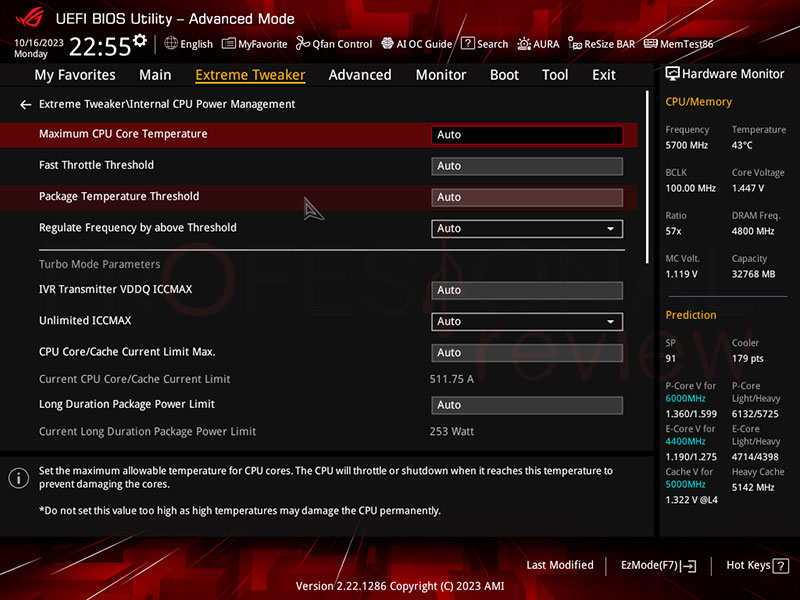Select Regulate Frequency by above Threshold label
This screenshot has height=600, width=800.
click(x=138, y=228)
